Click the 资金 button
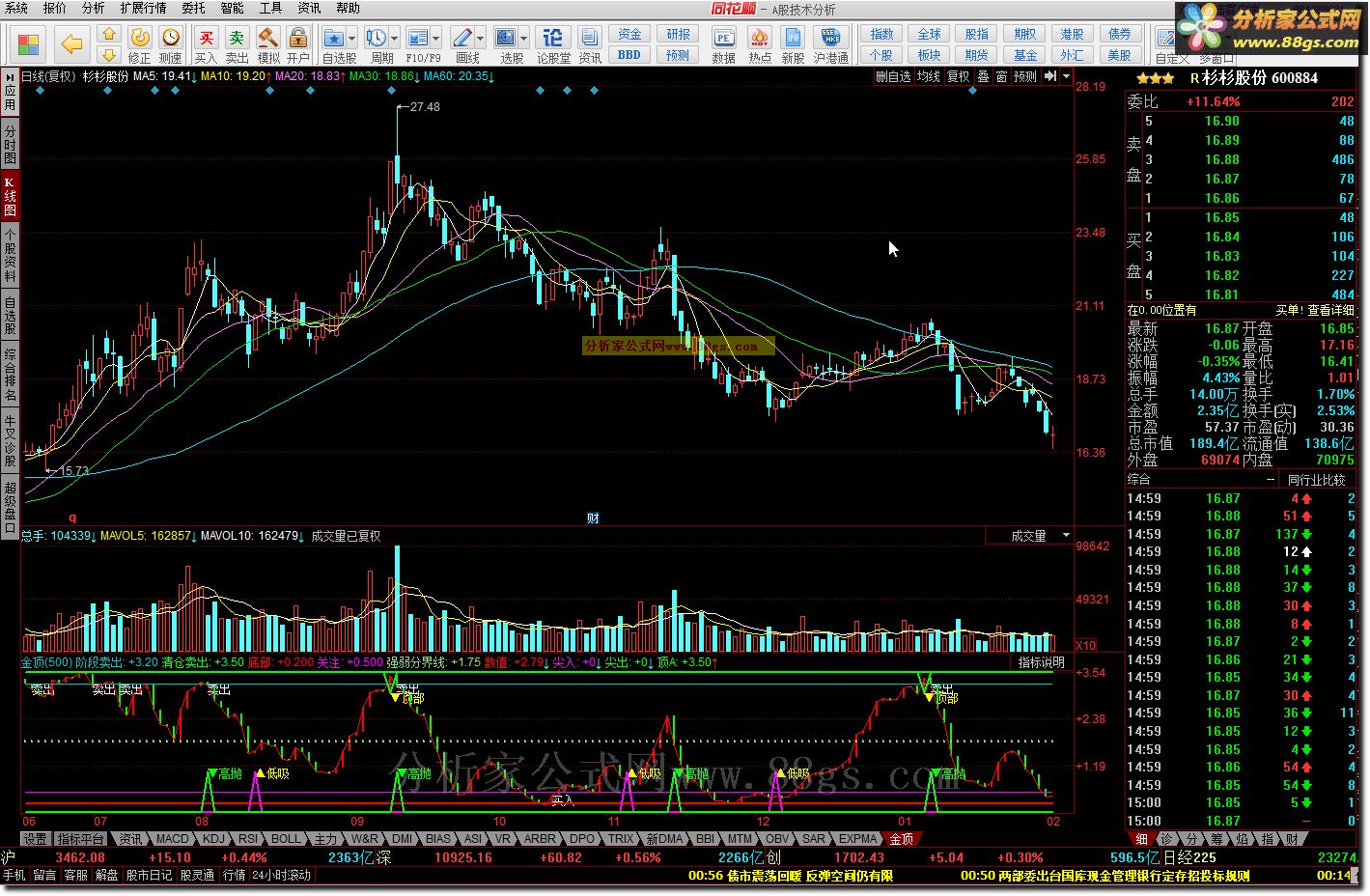1370x896 pixels. pos(629,35)
